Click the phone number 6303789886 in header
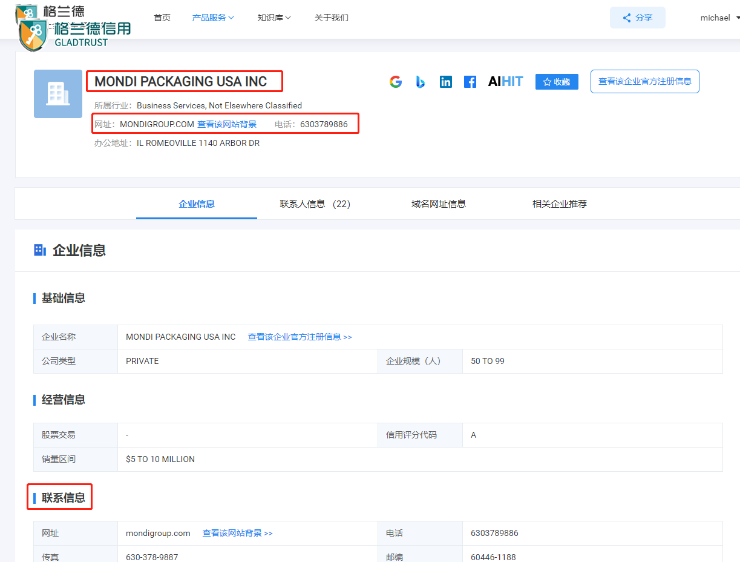 [x=324, y=124]
